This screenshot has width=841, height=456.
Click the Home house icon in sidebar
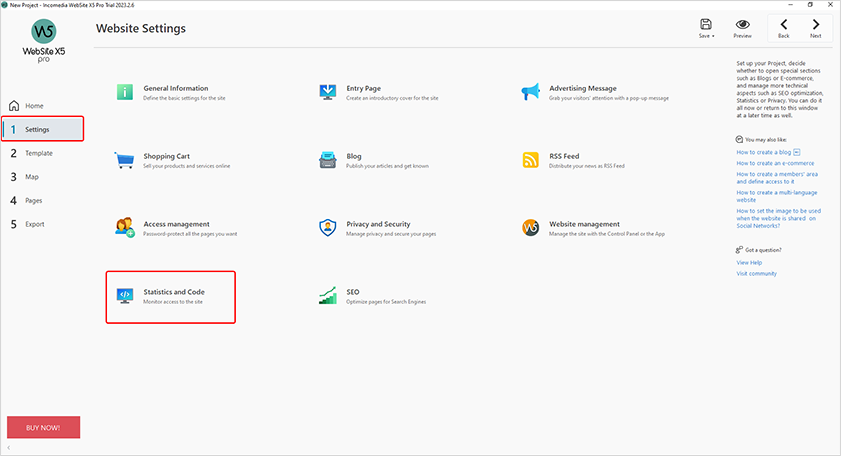pyautogui.click(x=14, y=106)
